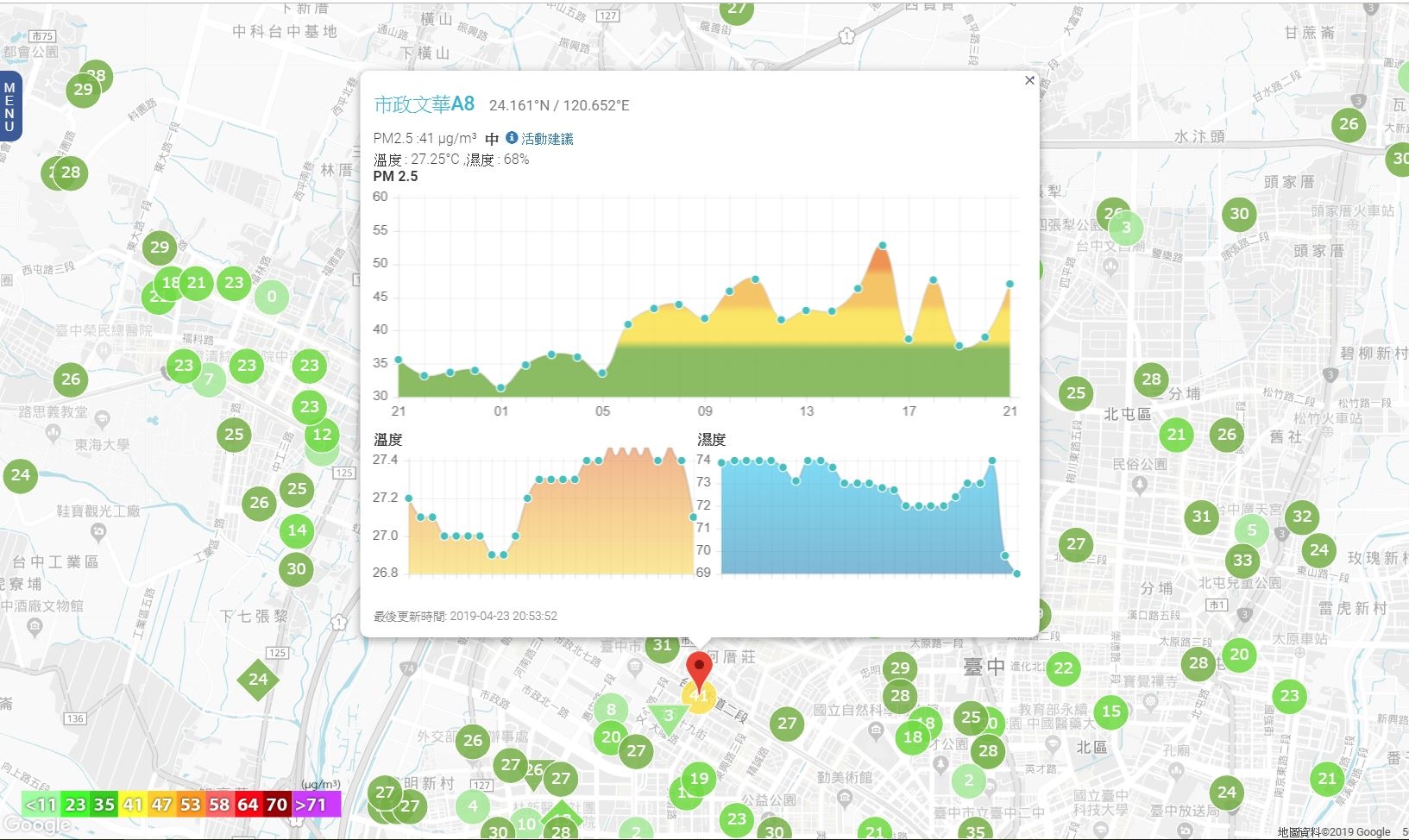The image size is (1409, 840).
Task: Click the 47 legend color swatch
Action: (x=161, y=805)
